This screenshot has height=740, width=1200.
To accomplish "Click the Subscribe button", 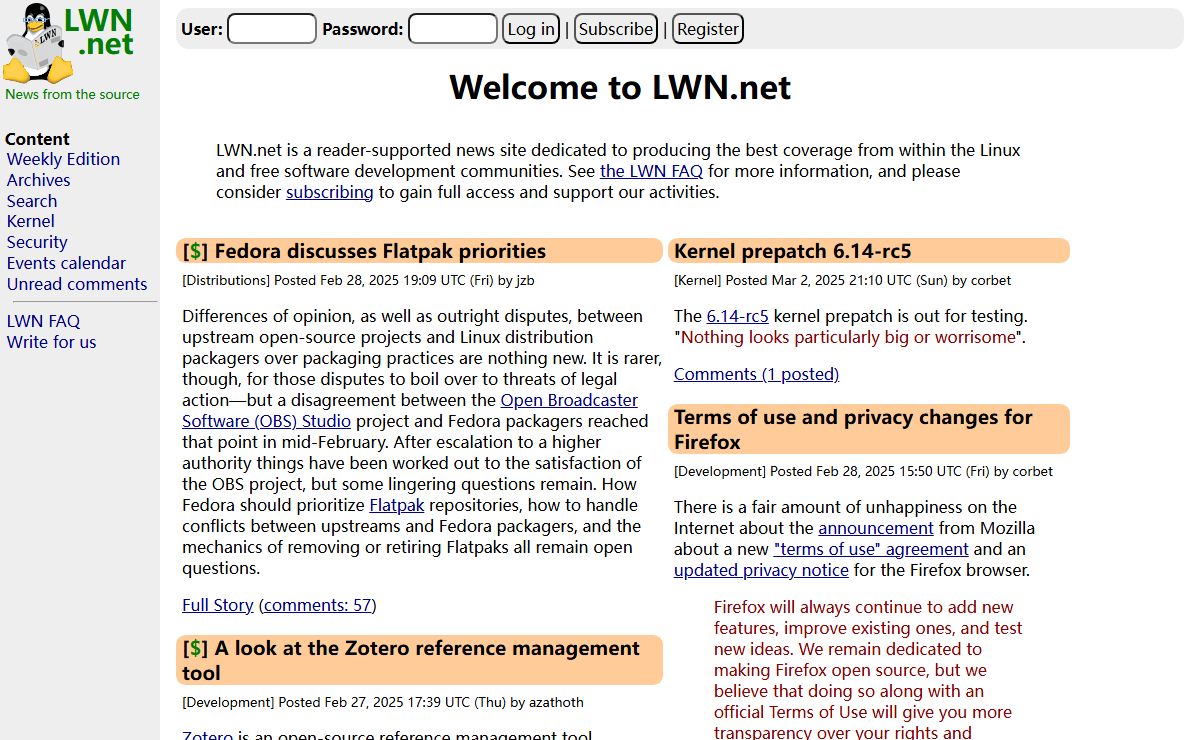I will 616,29.
